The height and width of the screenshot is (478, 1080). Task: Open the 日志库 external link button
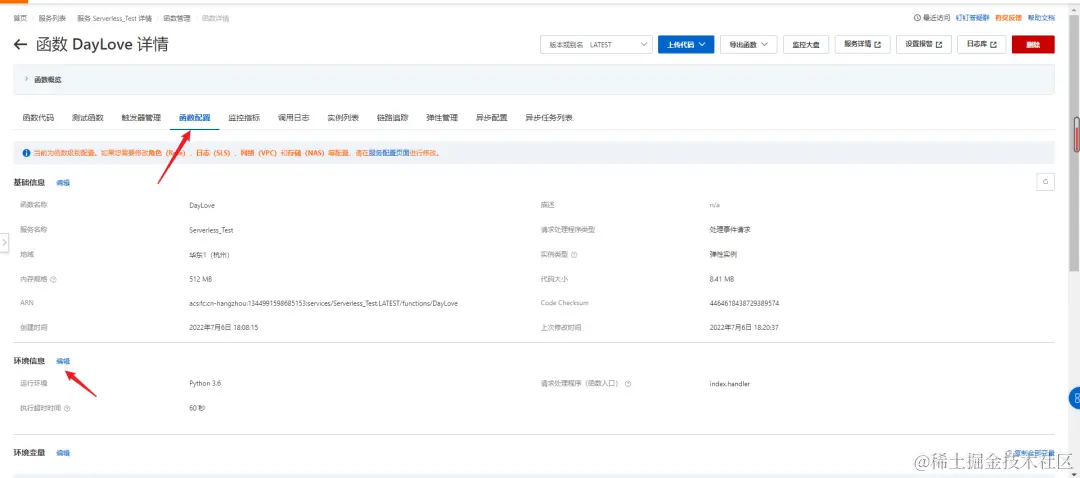tap(982, 44)
